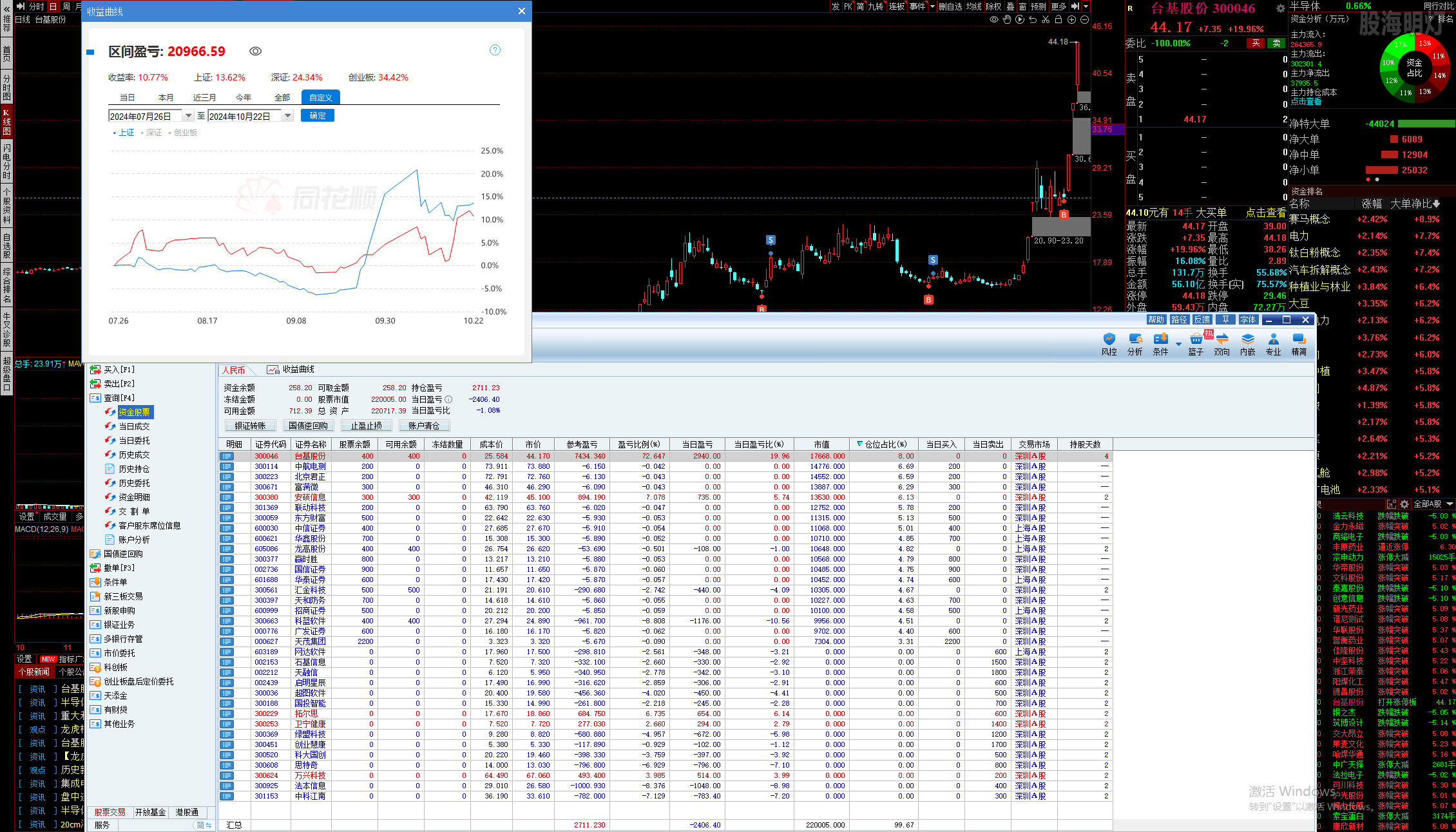Open the end date dropdown 2024年10月22日
This screenshot has height=832, width=1456.
(287, 116)
